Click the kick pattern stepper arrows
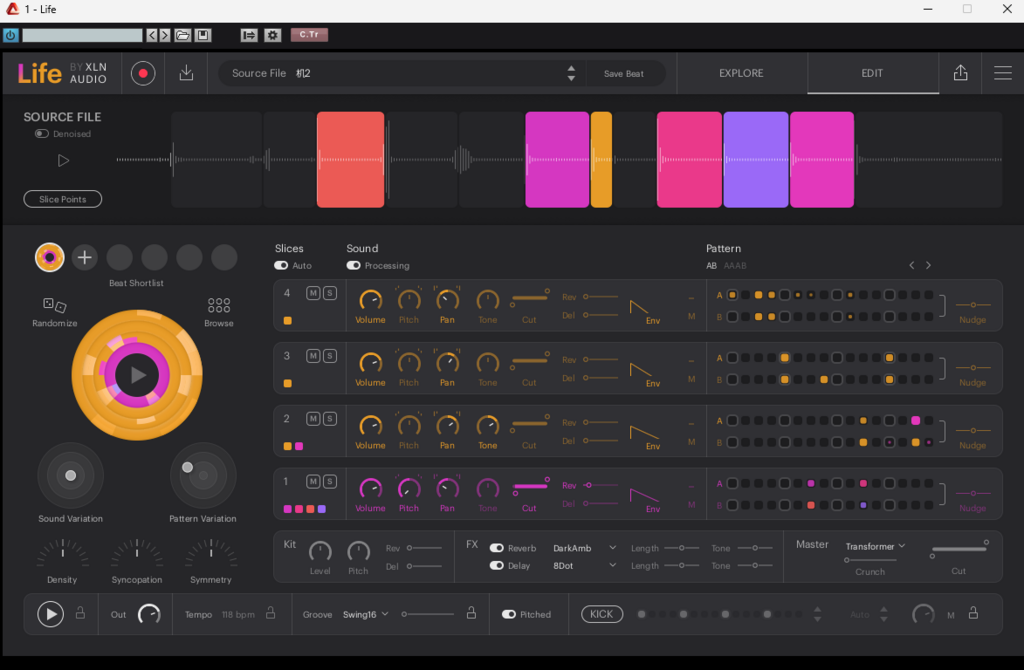 point(817,614)
